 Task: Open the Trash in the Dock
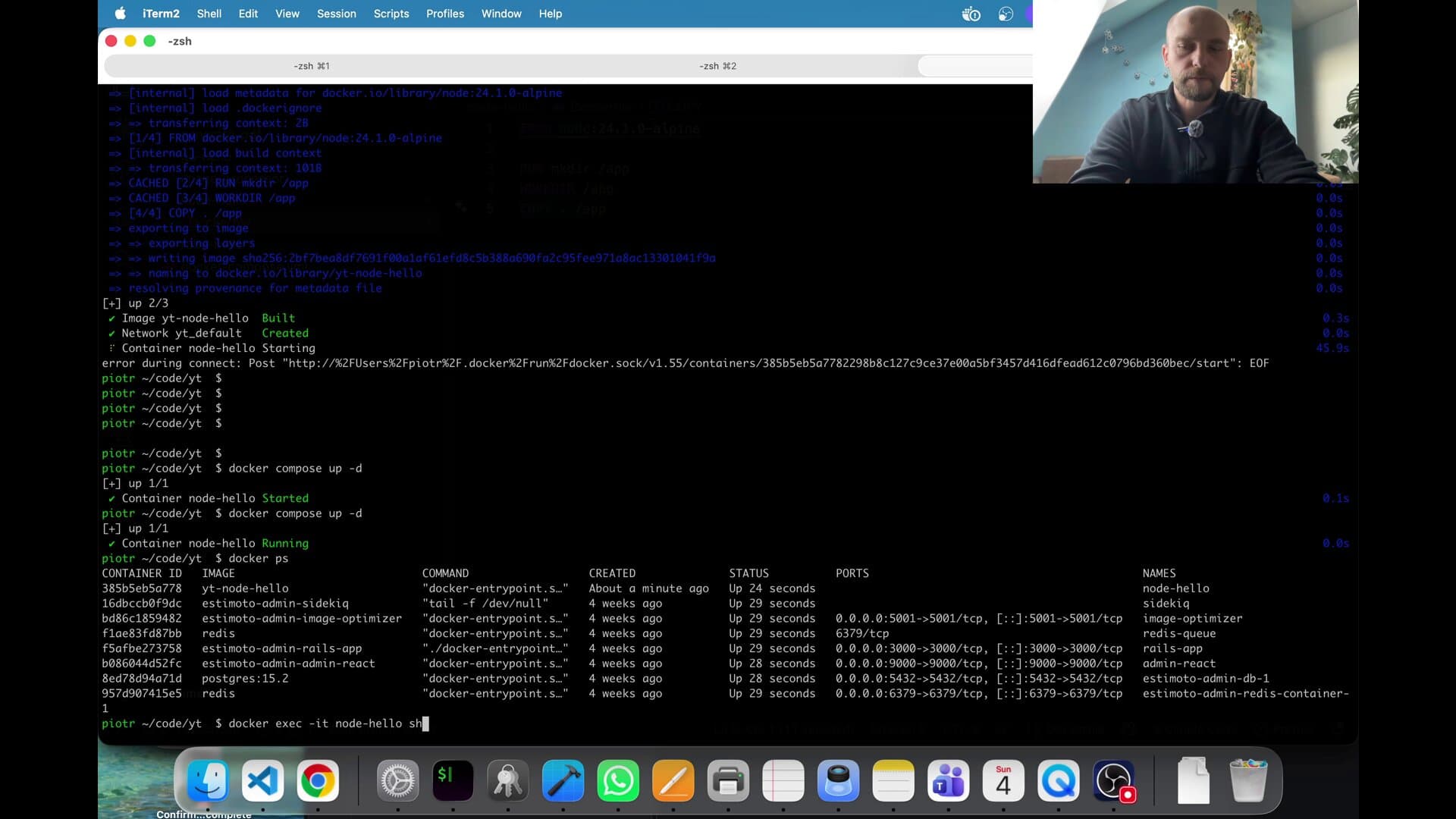1248,780
